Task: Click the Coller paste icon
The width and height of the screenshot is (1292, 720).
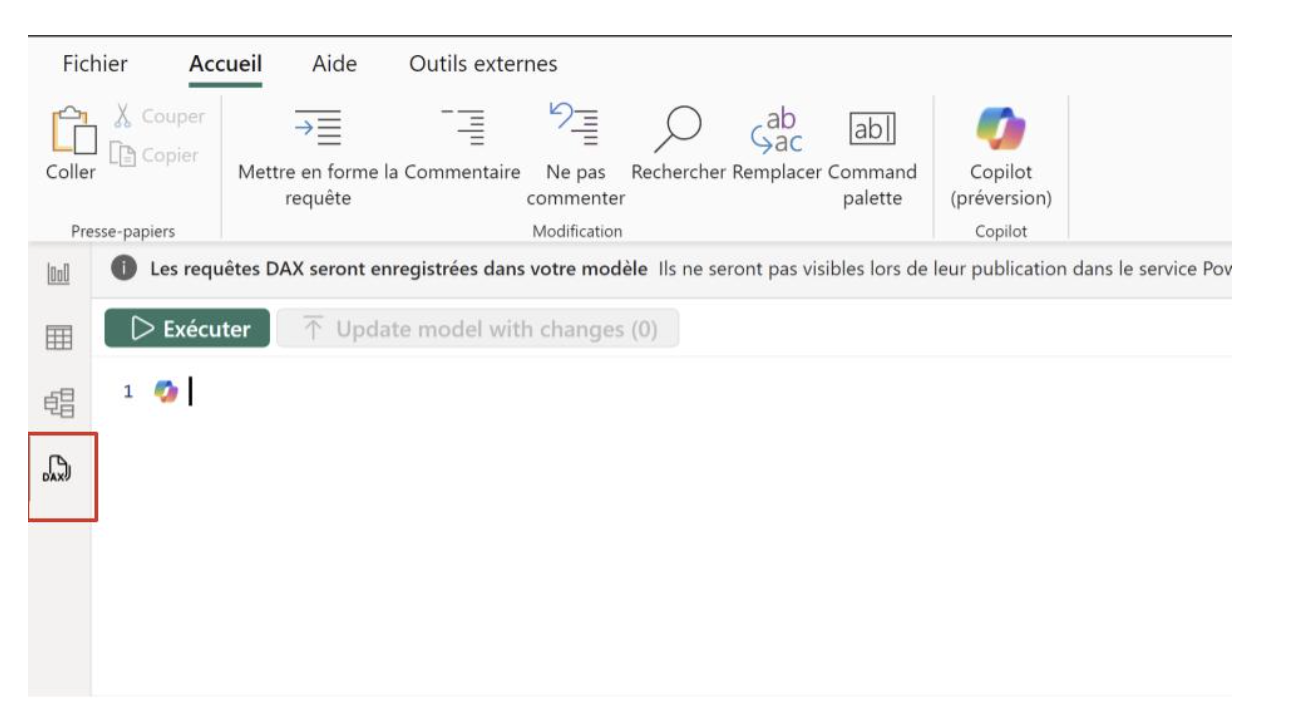Action: point(73,130)
